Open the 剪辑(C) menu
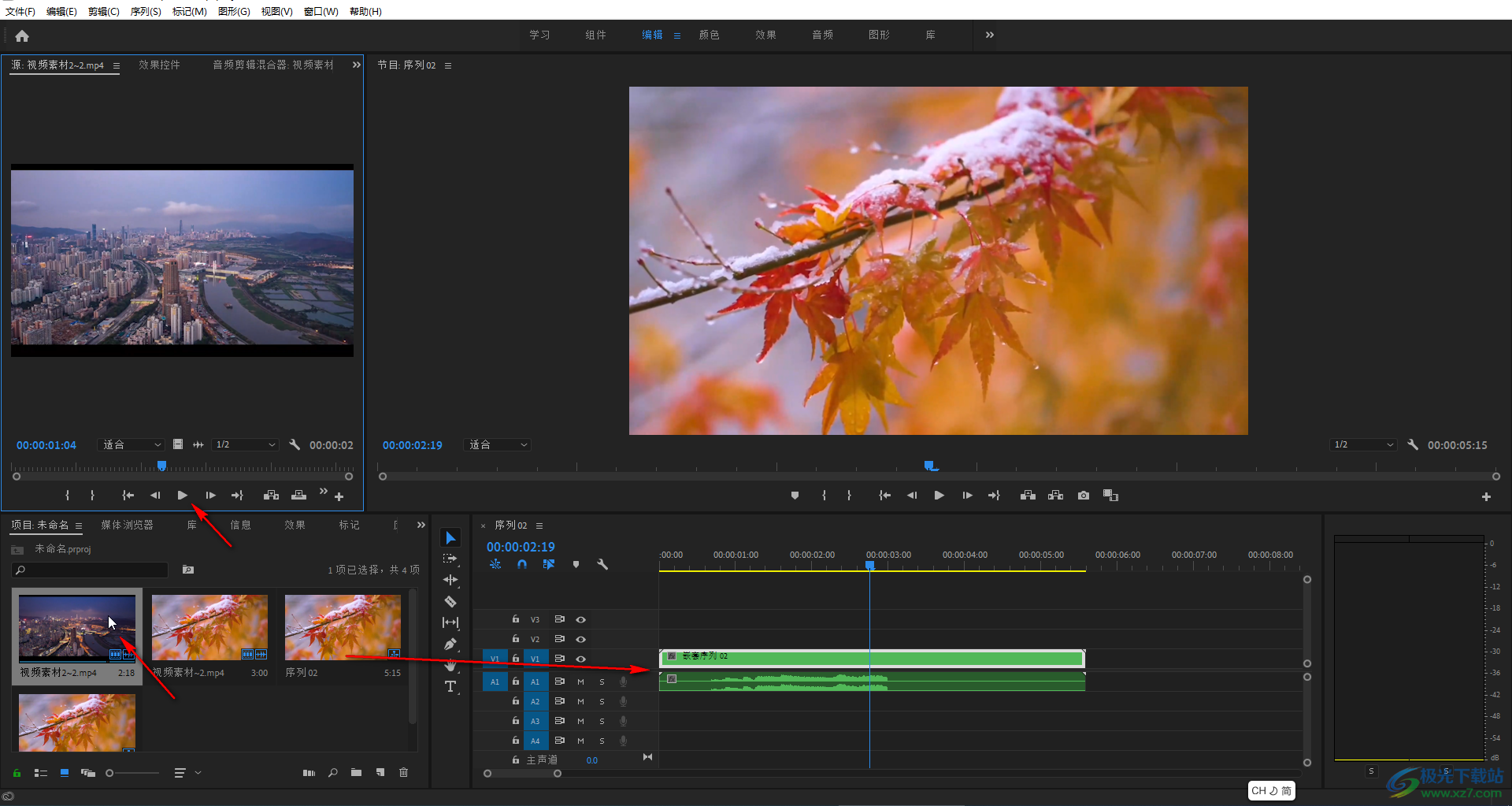 pos(103,11)
